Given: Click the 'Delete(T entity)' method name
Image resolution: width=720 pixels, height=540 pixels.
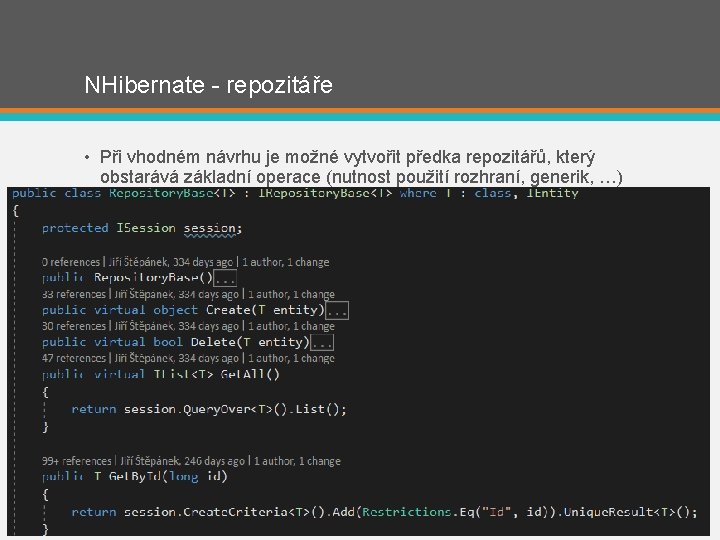Looking at the screenshot, I should click(x=250, y=343).
